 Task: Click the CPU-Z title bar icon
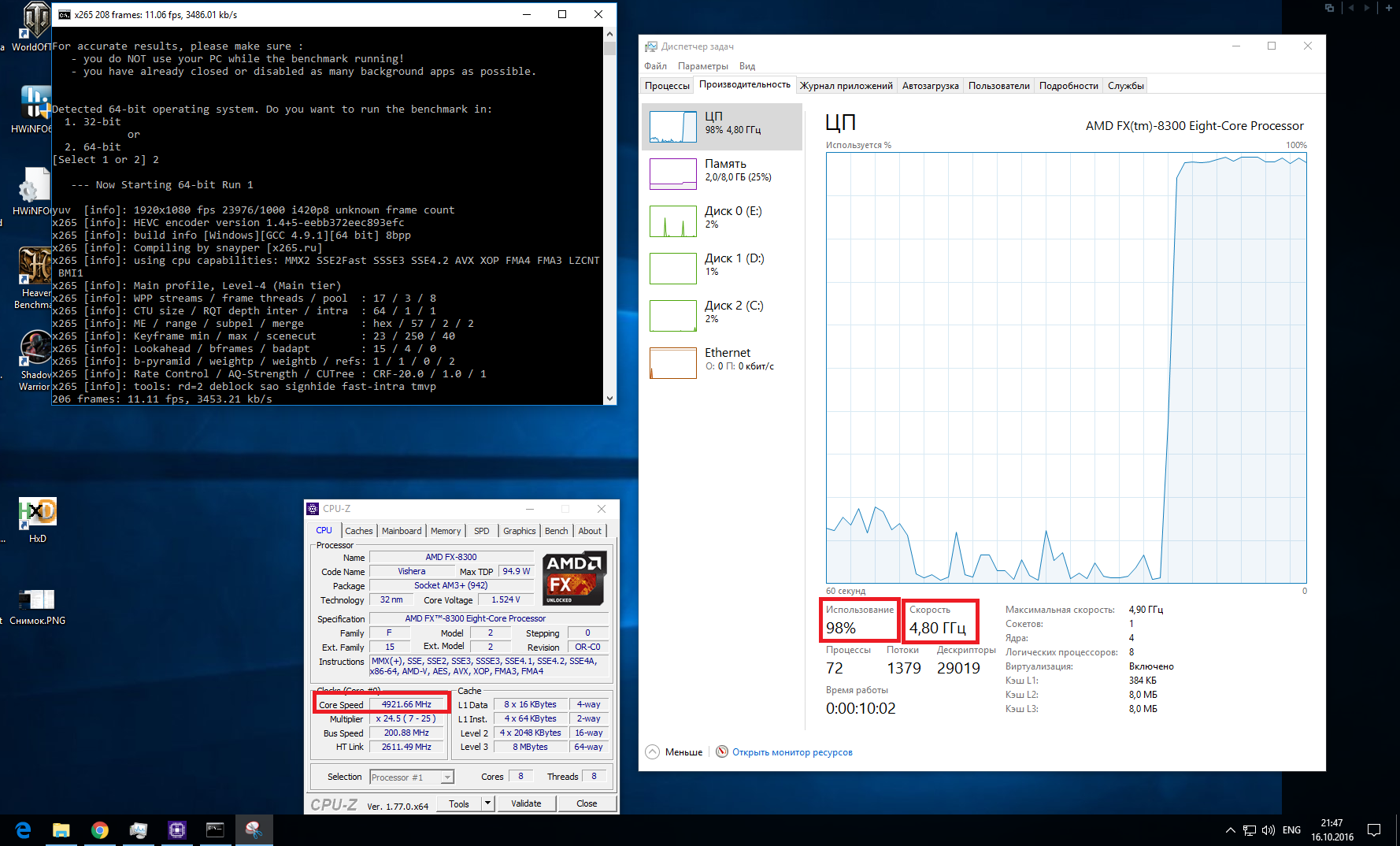[x=313, y=509]
